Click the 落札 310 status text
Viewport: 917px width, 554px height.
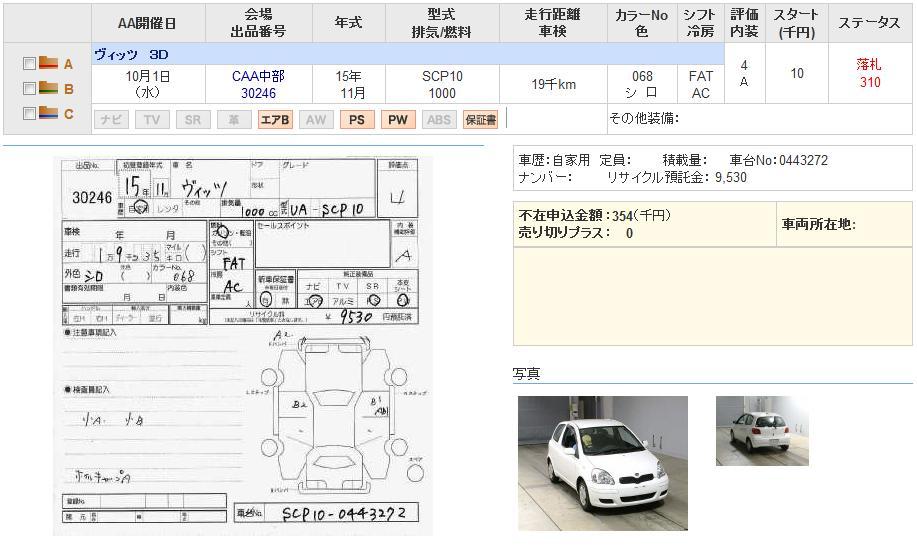click(869, 73)
